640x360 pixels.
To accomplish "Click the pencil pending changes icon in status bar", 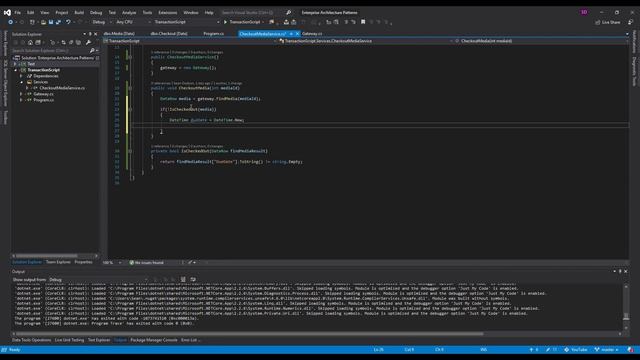I will point(548,350).
